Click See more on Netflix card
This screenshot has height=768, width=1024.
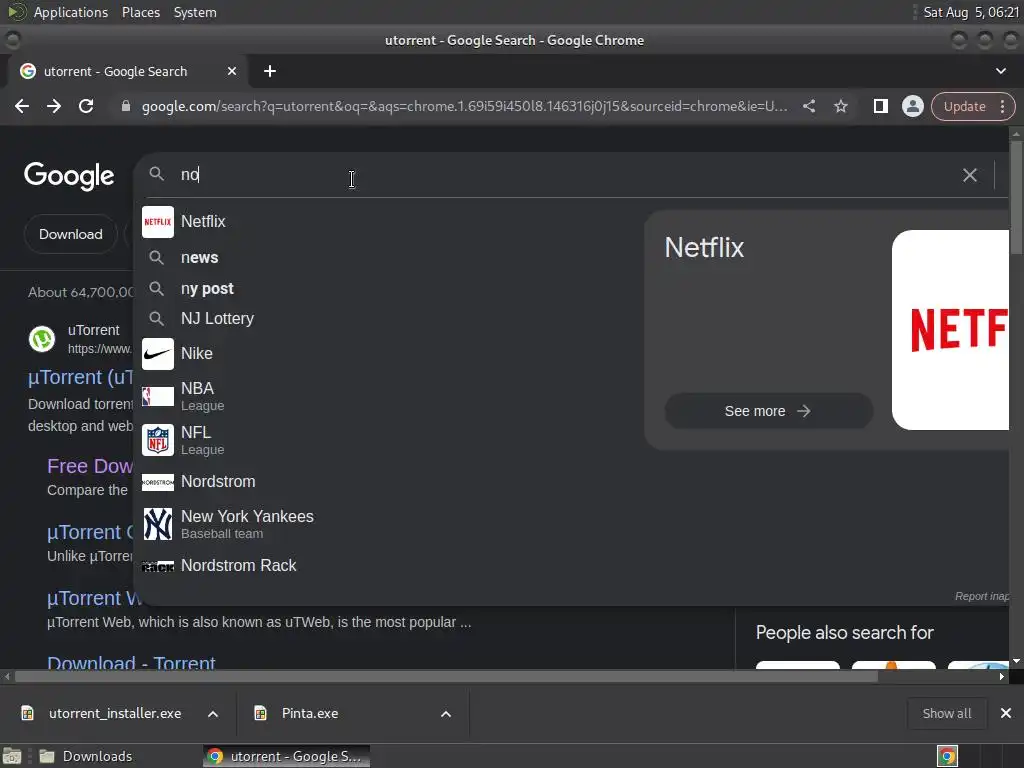coord(768,411)
